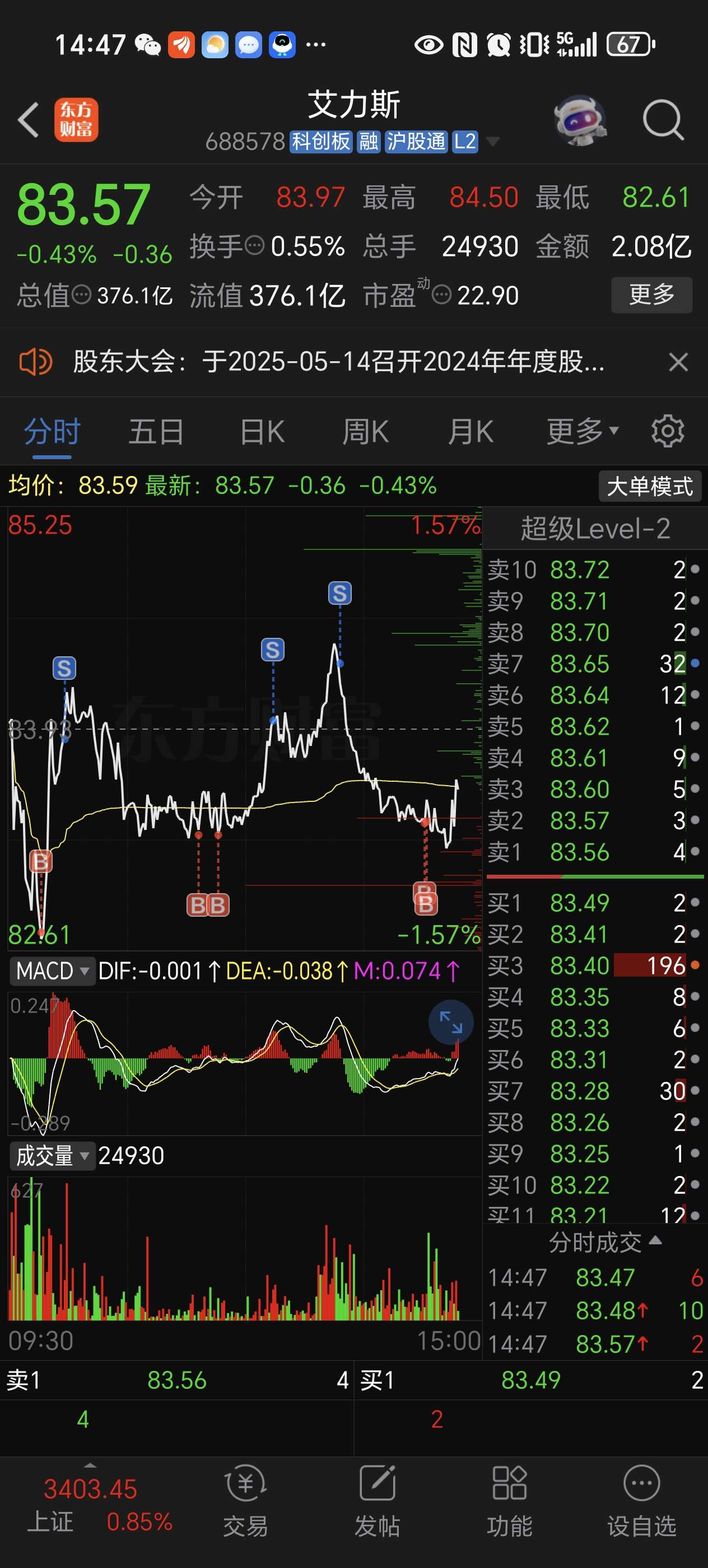Open the 超级Level-2 header
708x1568 pixels.
pyautogui.click(x=595, y=528)
